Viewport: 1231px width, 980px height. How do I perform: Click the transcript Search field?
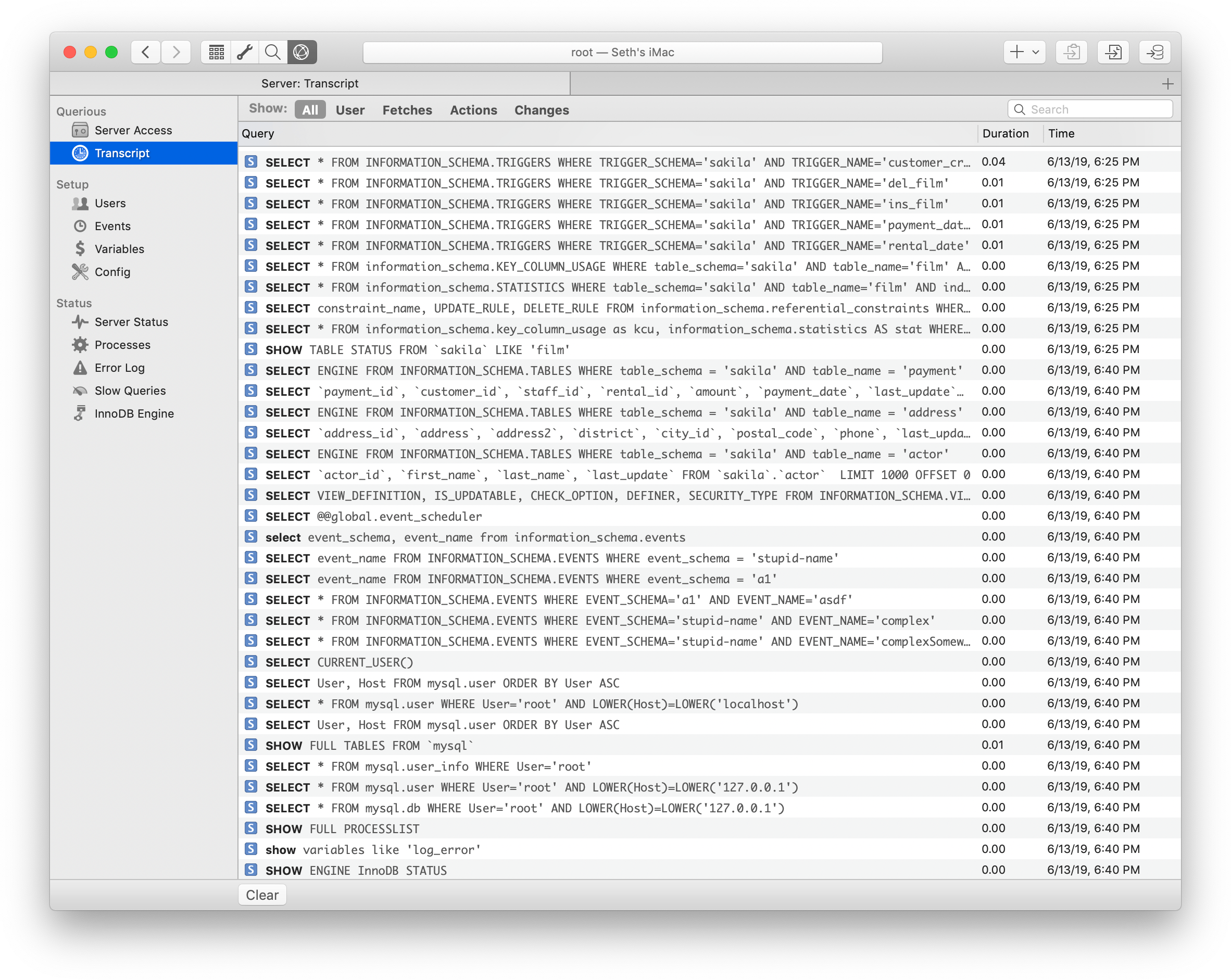tap(1090, 109)
